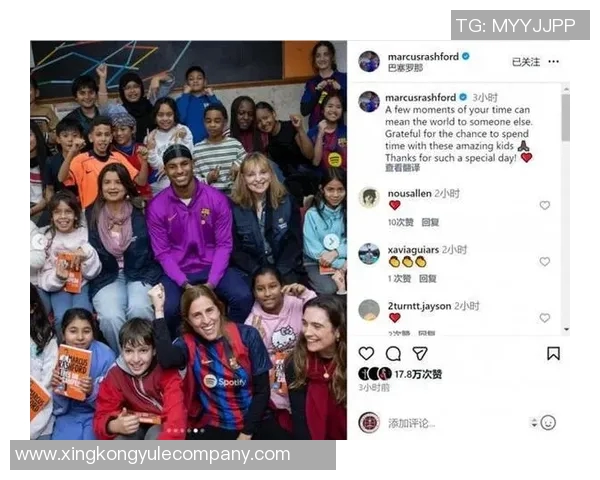Expand translation with 查看翻译
This screenshot has height=480, width=600.
click(x=402, y=168)
